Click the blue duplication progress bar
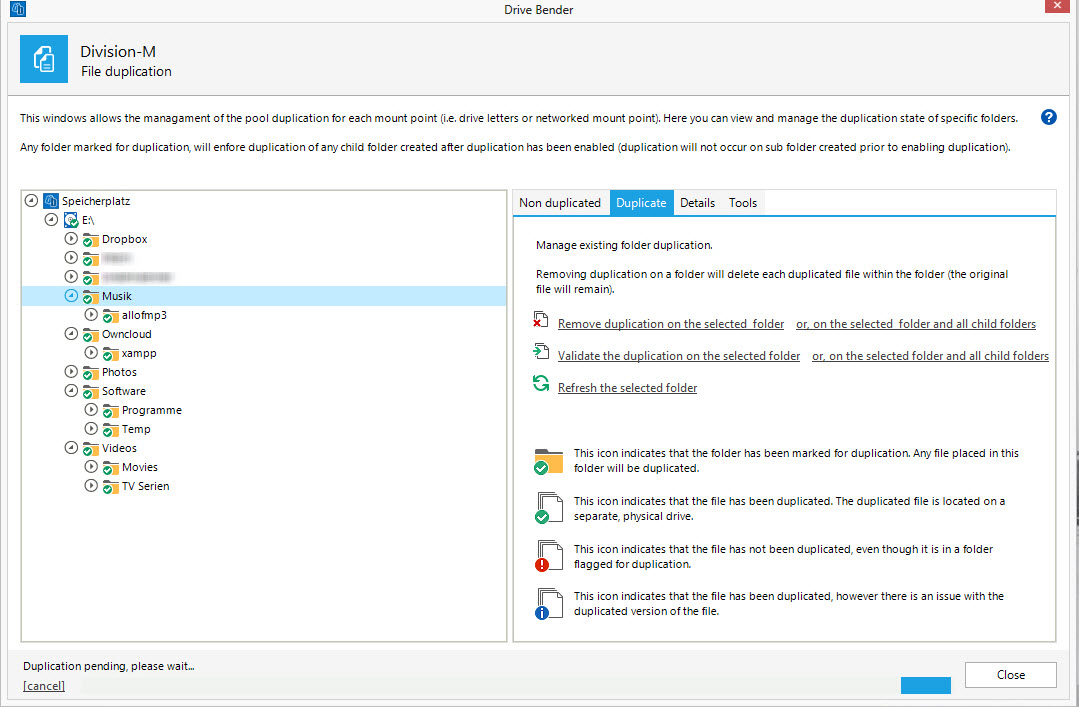 (926, 685)
